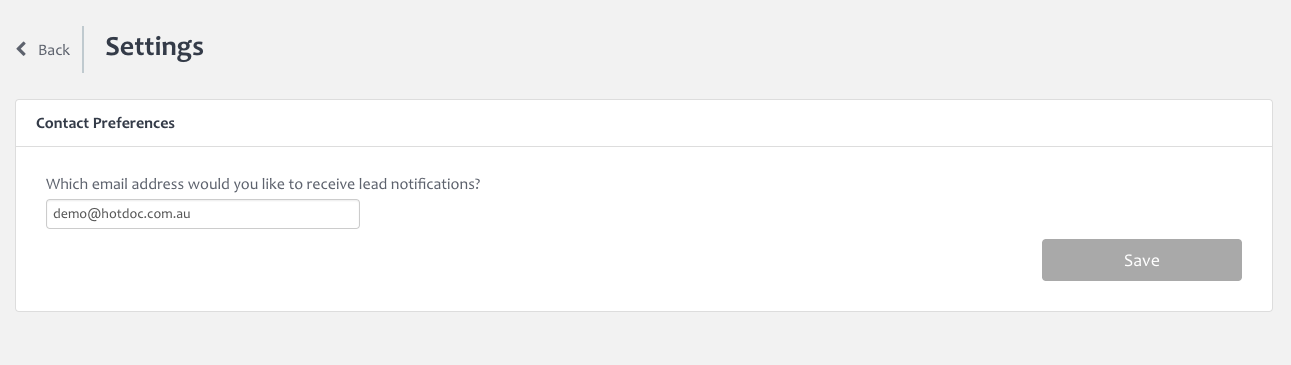Click the back chevron arrow icon
This screenshot has width=1291, height=365.
tap(21, 49)
